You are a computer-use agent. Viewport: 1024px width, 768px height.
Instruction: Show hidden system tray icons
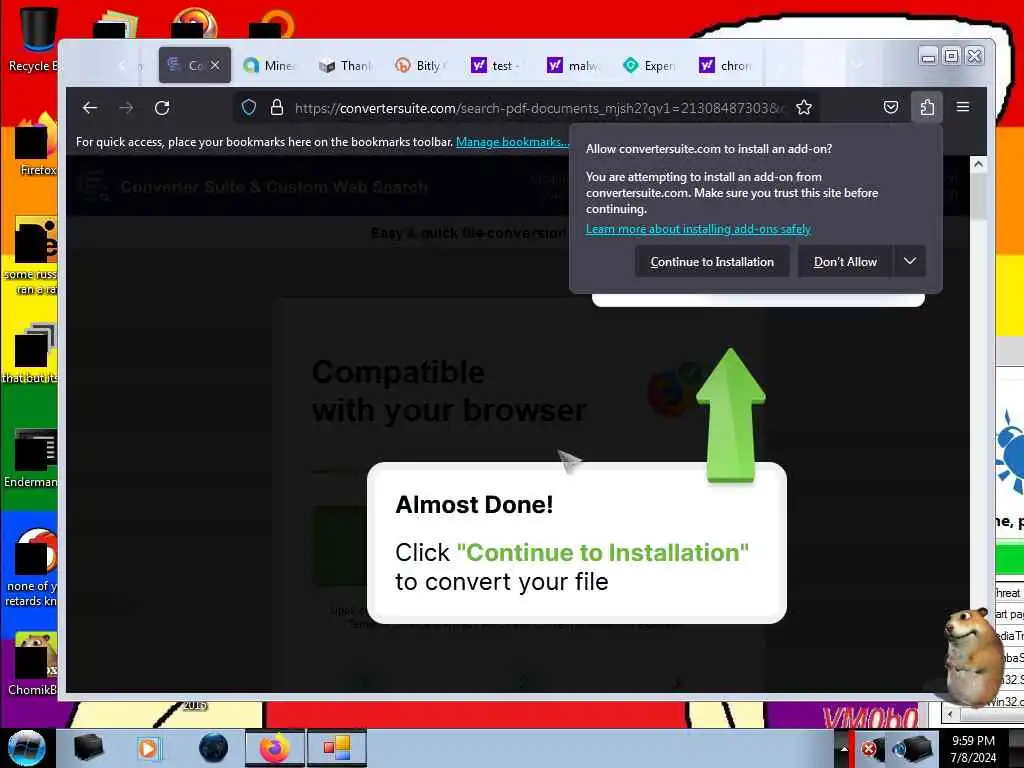(843, 749)
